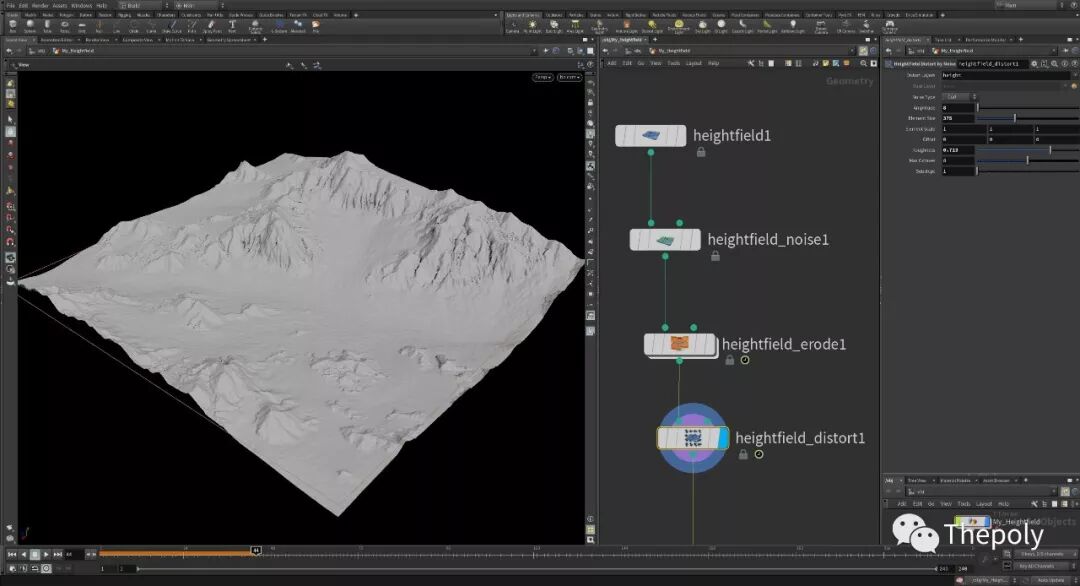
Task: Click the heightfield_erode1 node icon
Action: (680, 344)
